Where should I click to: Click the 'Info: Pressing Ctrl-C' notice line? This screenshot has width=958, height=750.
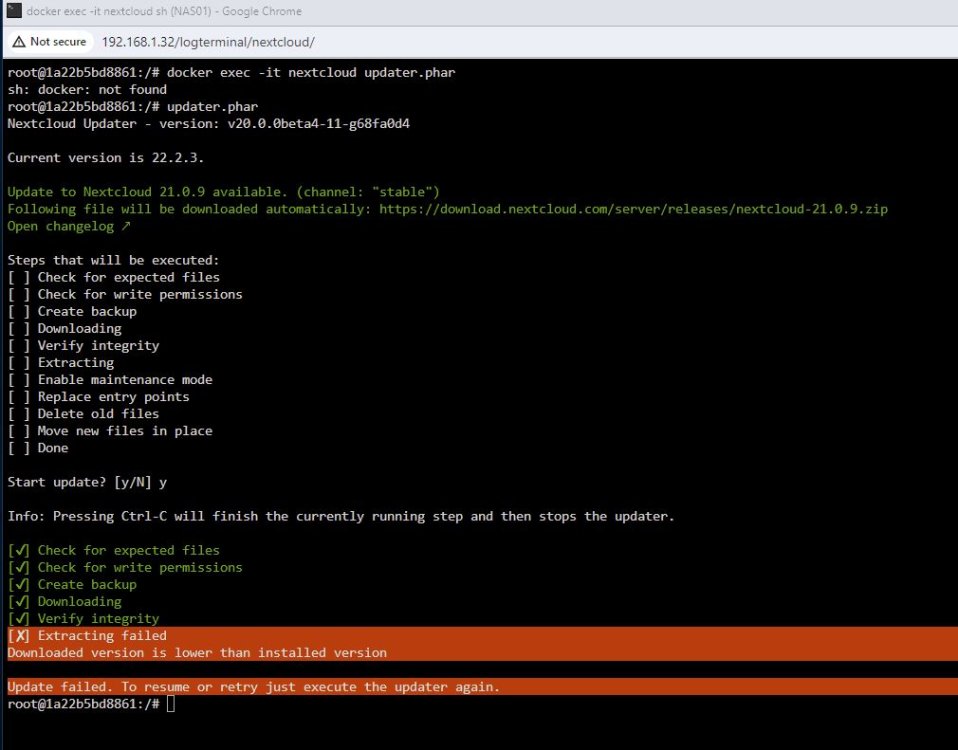(341, 517)
